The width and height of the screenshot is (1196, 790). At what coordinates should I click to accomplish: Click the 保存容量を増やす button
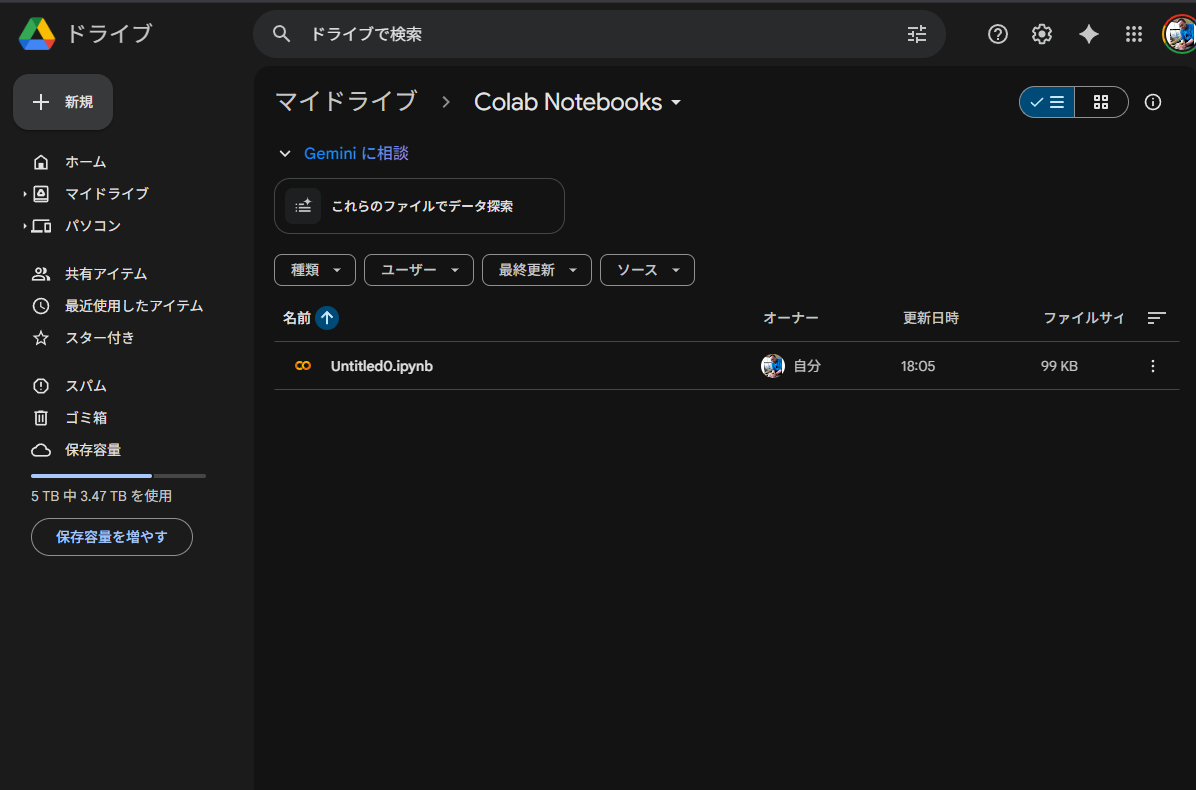click(x=111, y=537)
